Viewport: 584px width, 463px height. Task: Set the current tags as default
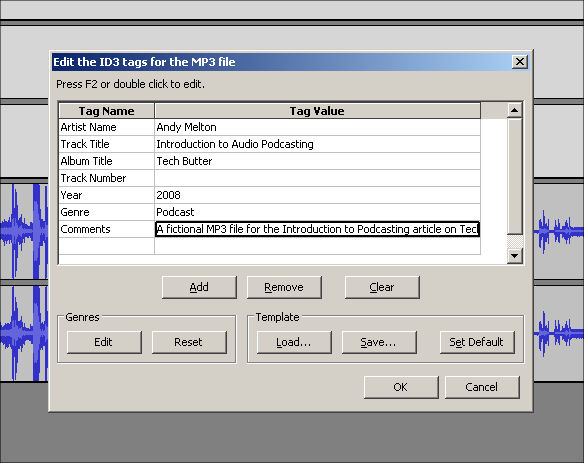pos(477,342)
